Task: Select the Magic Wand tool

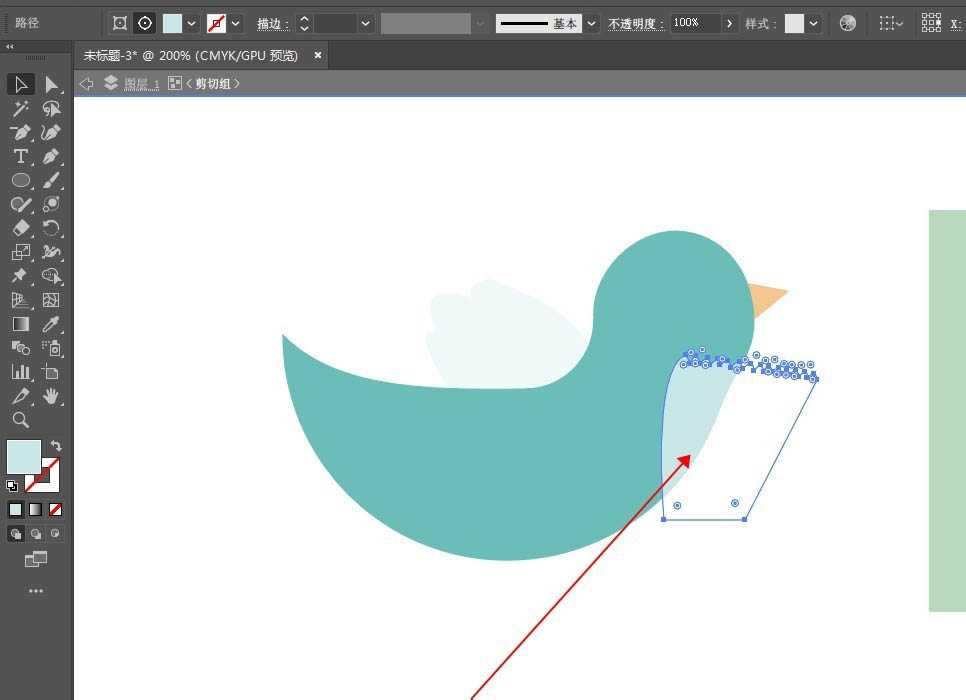Action: [20, 109]
